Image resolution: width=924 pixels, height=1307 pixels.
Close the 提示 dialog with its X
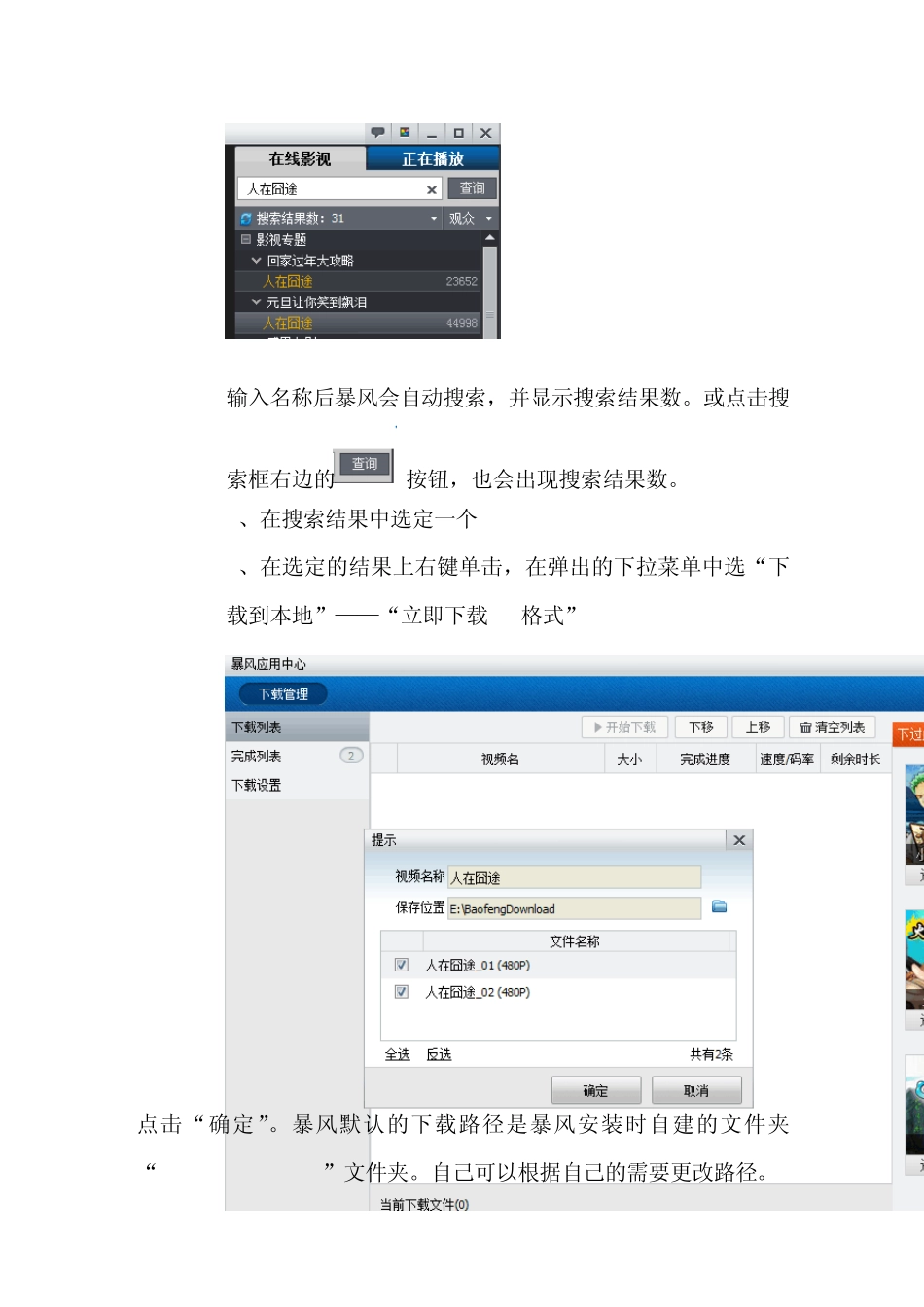pyautogui.click(x=739, y=840)
